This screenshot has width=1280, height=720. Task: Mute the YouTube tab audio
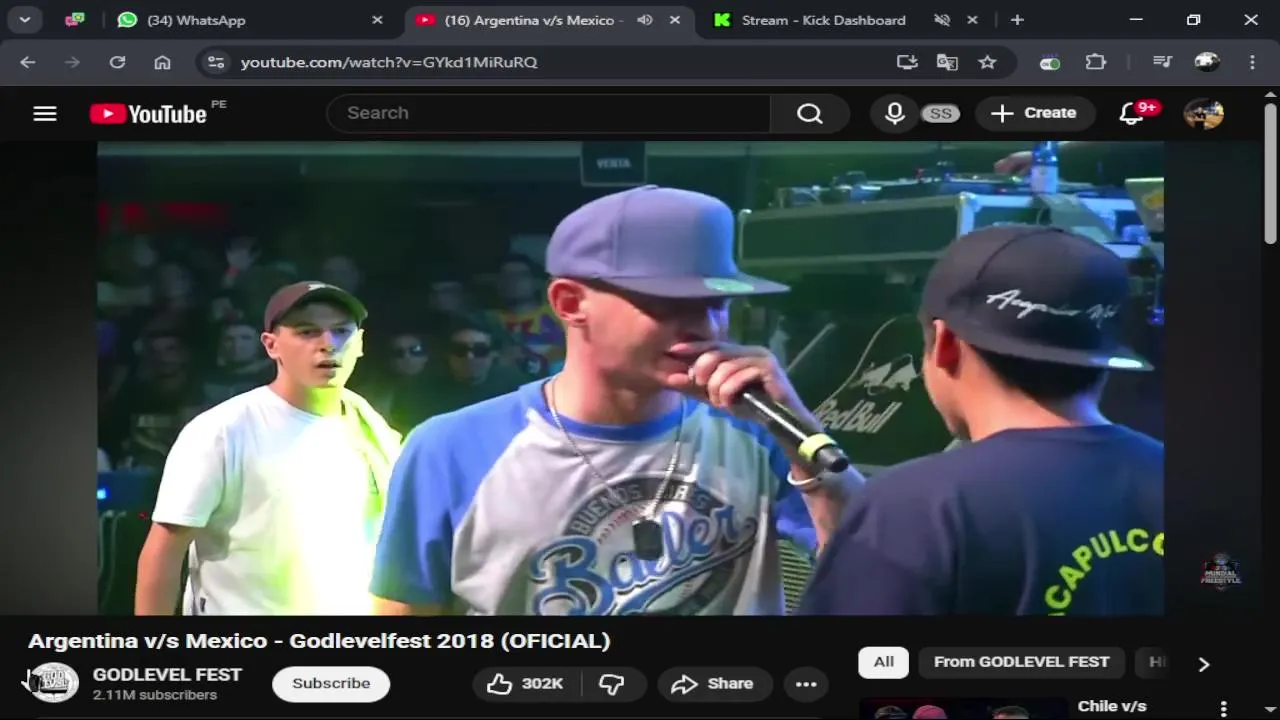tap(645, 20)
